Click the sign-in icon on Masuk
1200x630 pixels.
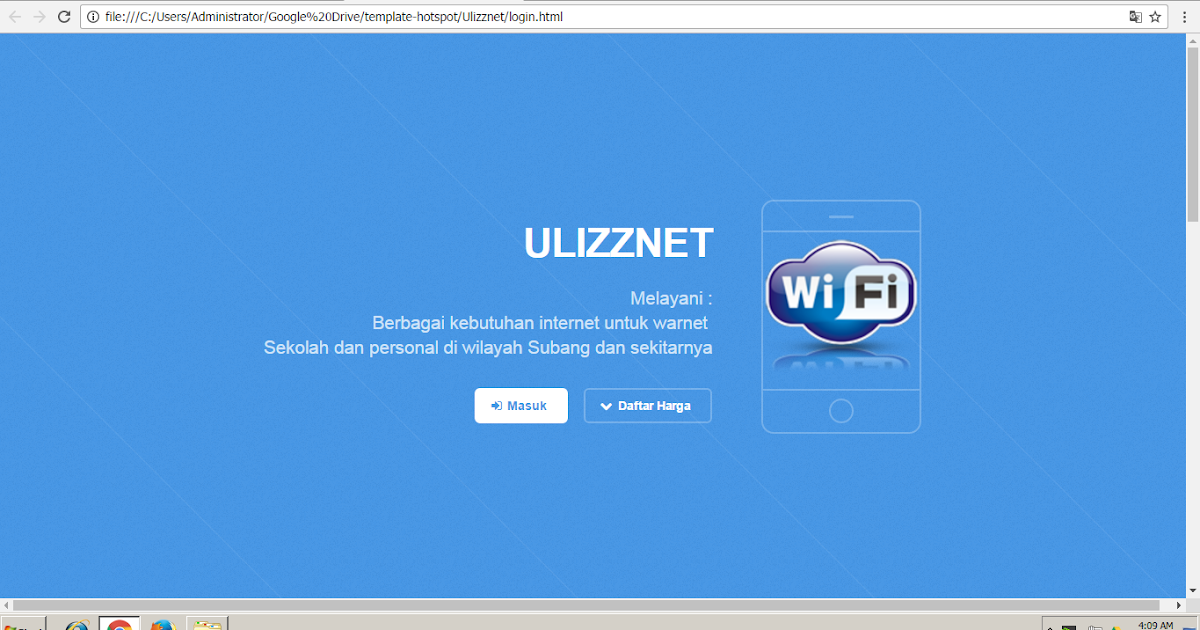coord(497,406)
